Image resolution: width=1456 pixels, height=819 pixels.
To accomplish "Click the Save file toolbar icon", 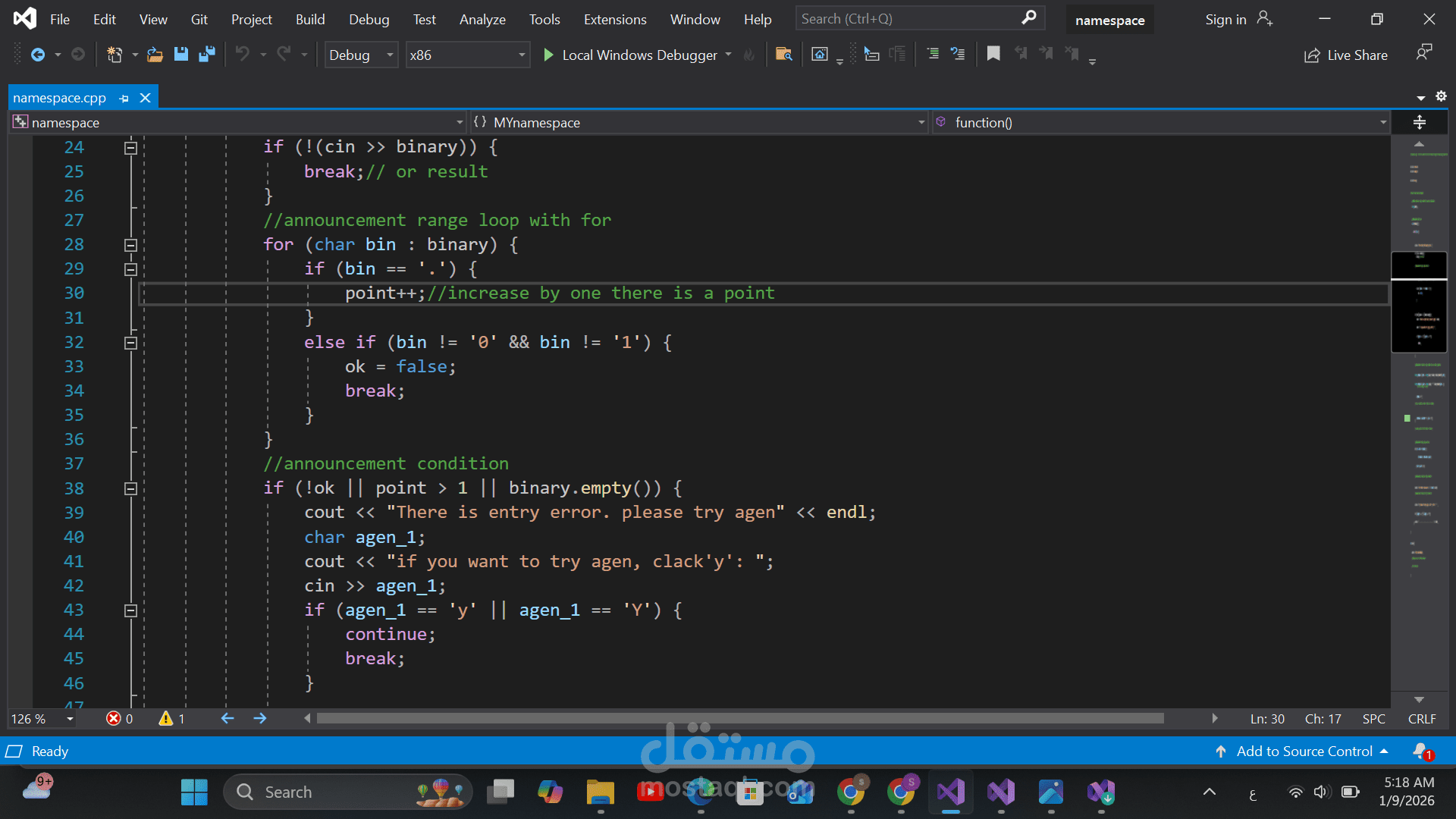I will 180,55.
